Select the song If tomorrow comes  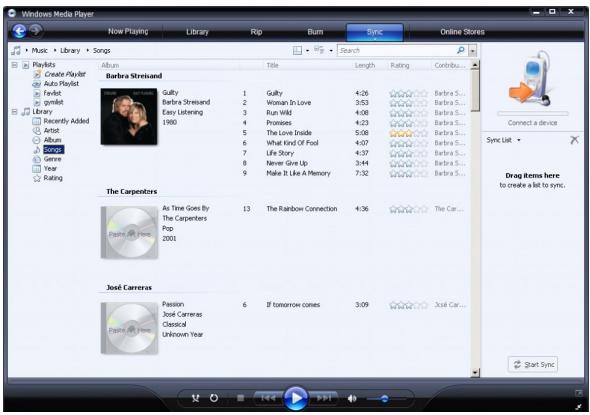(293, 305)
